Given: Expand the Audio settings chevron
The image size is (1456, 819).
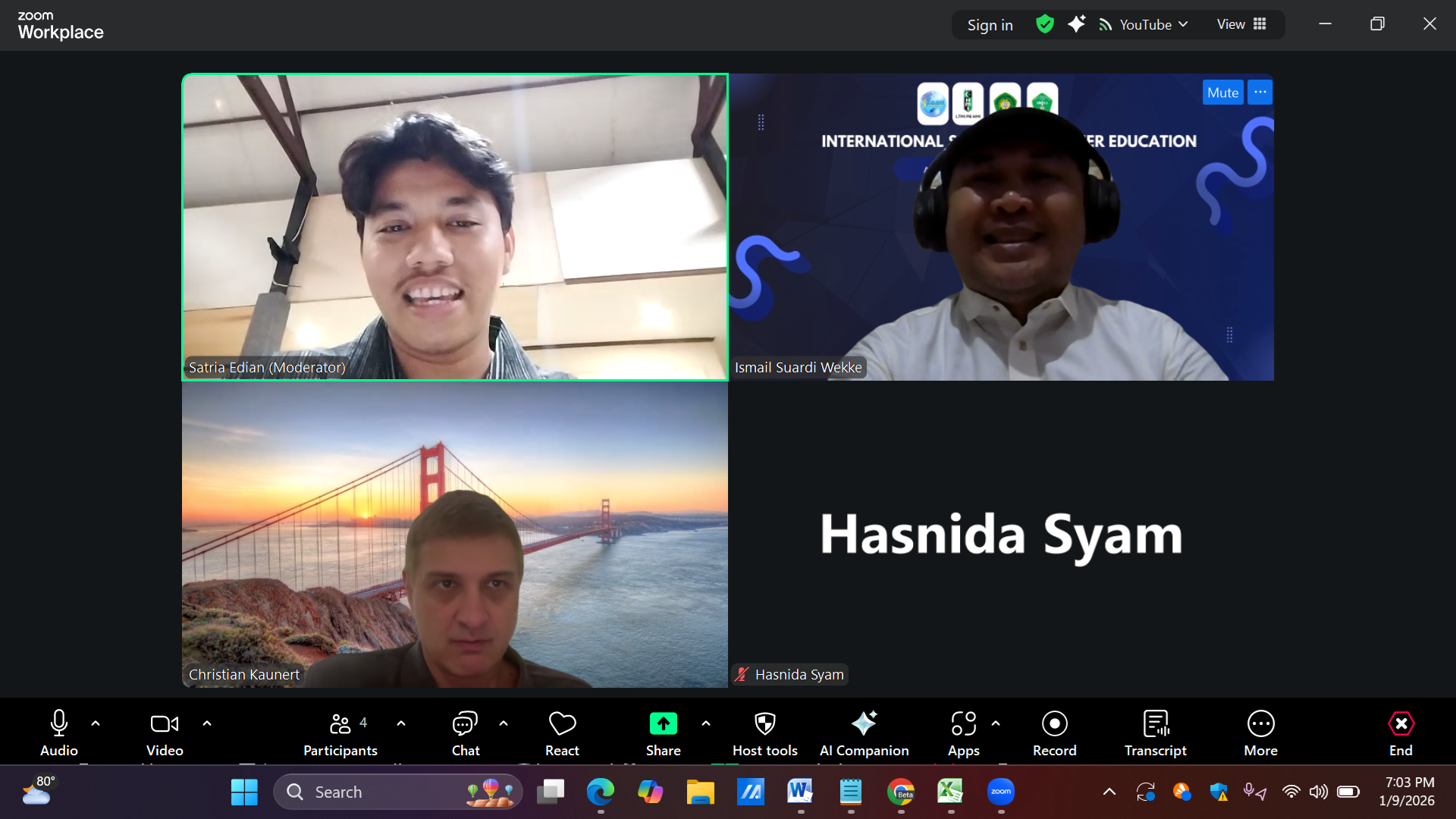Looking at the screenshot, I should coord(96,723).
